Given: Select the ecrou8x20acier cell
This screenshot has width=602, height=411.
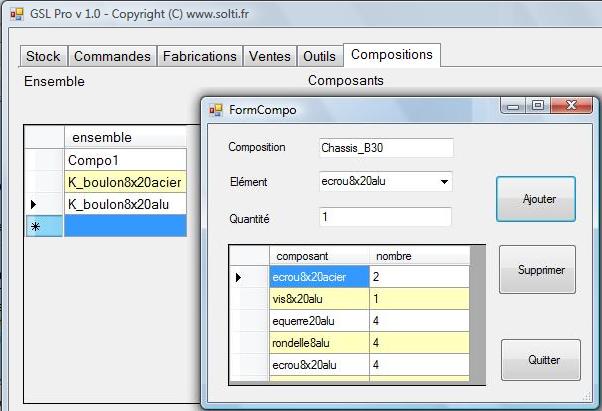Looking at the screenshot, I should pos(319,277).
